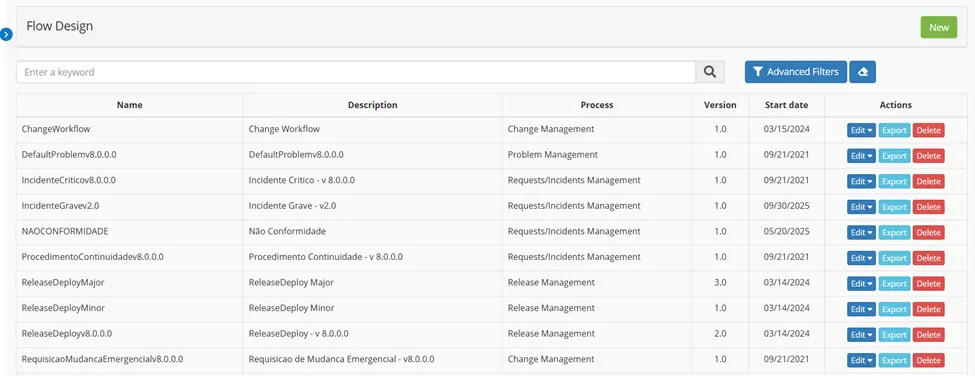Click the Description column header
975x376 pixels.
point(372,105)
